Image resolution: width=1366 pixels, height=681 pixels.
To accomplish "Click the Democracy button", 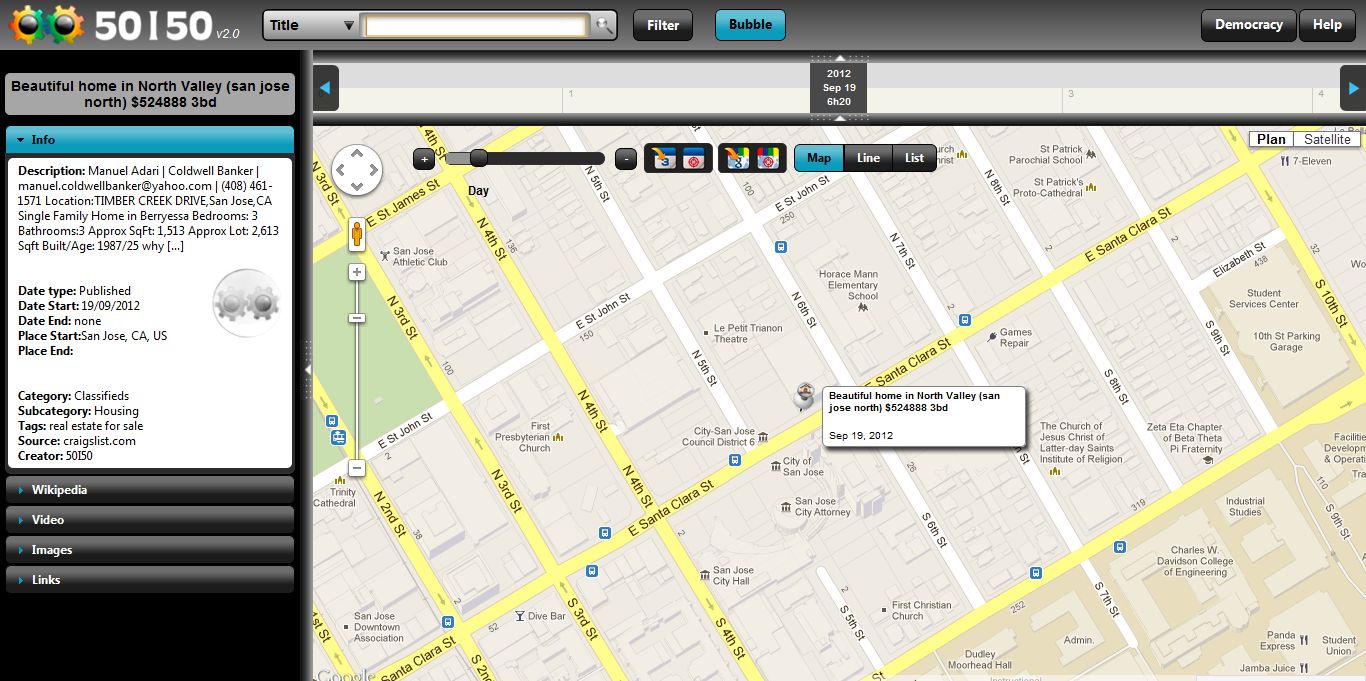I will 1248,25.
